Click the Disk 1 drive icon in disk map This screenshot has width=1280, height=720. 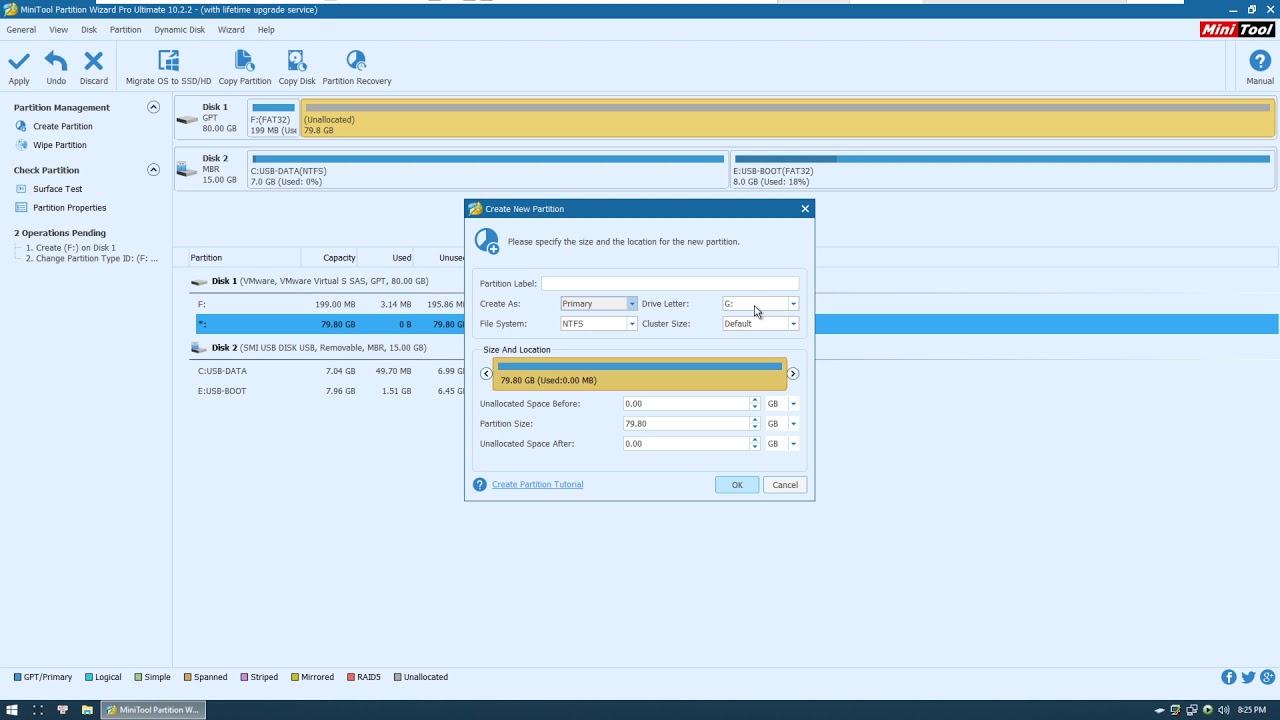[x=187, y=119]
